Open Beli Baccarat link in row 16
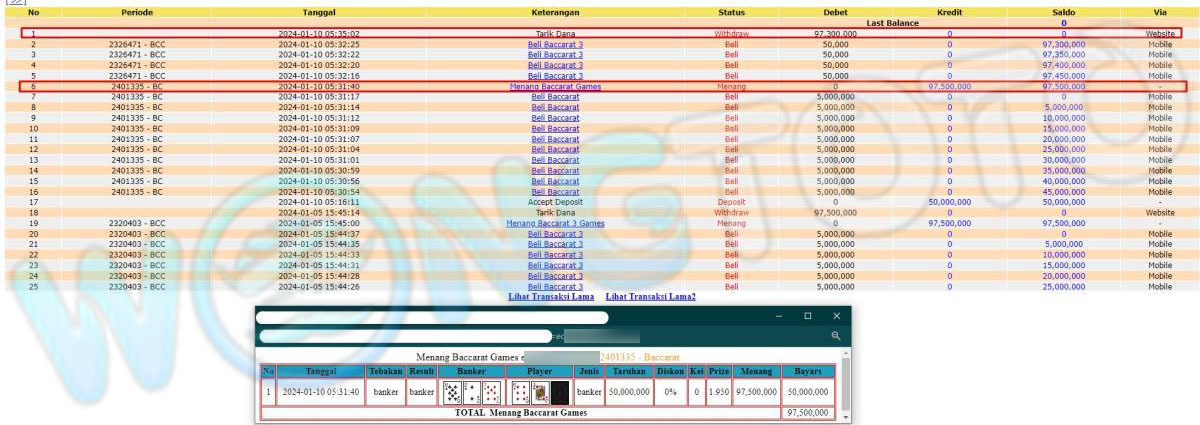 [x=555, y=192]
